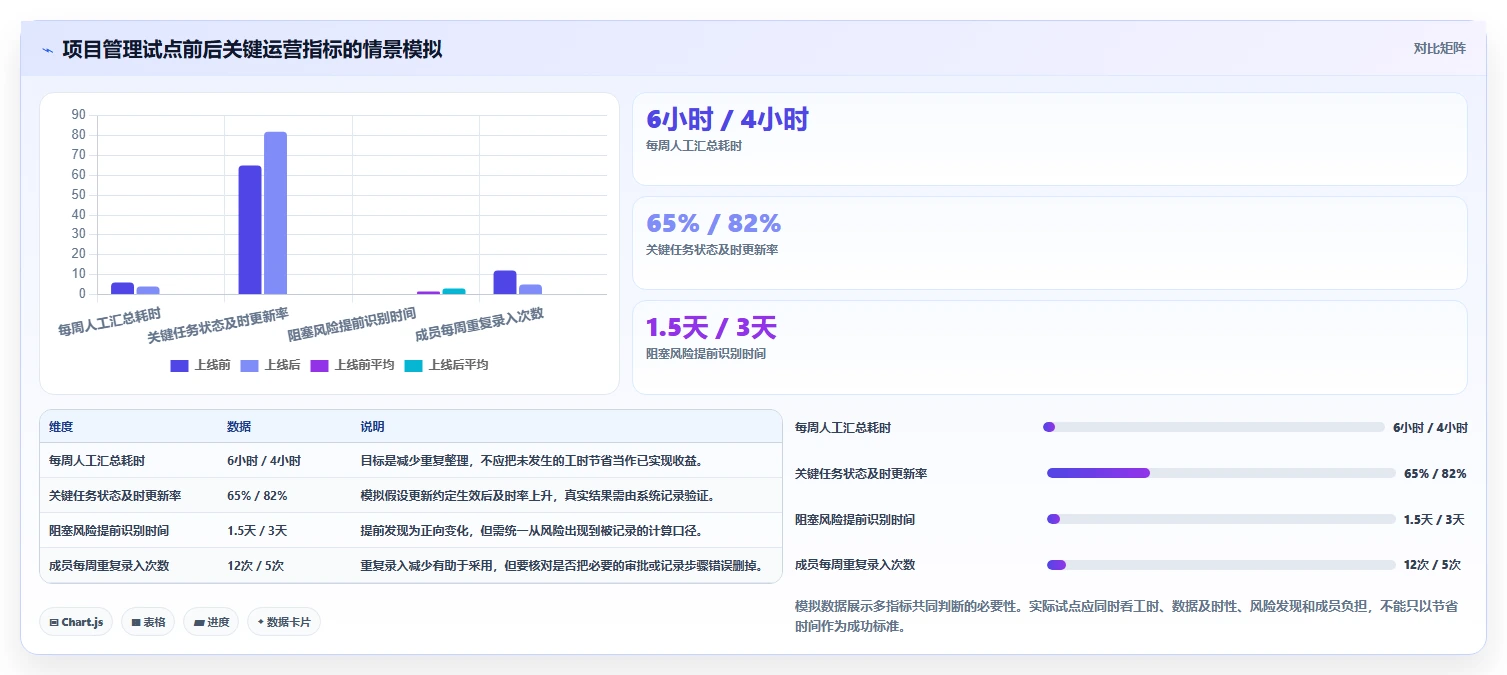Click the 维度 table column header
Screen dimensions: 1507x675
[x=61, y=427]
